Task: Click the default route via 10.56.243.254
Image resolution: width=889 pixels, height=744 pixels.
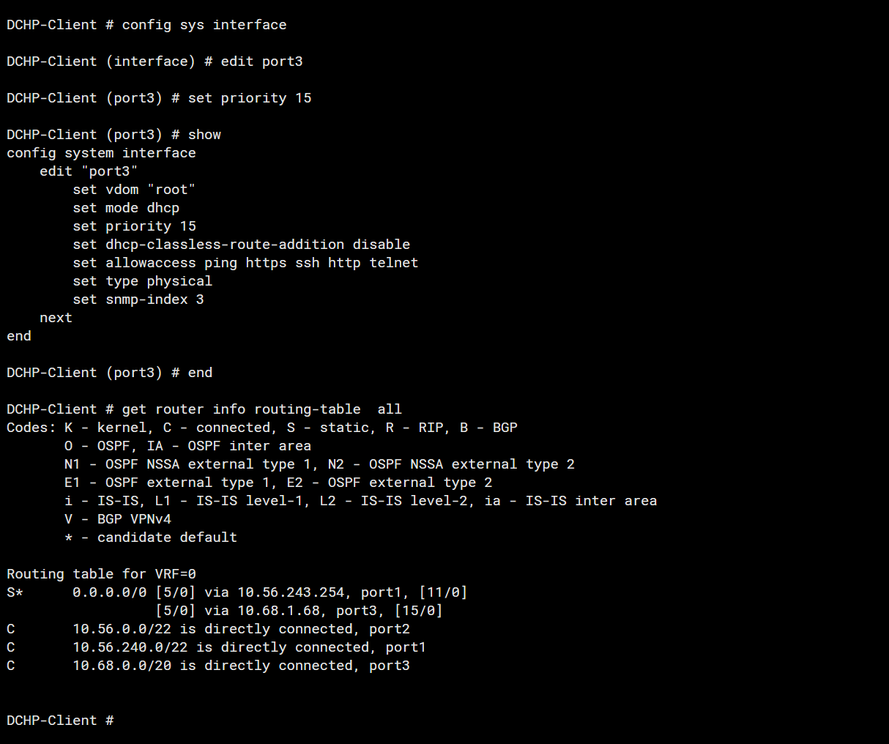Action: [269, 592]
